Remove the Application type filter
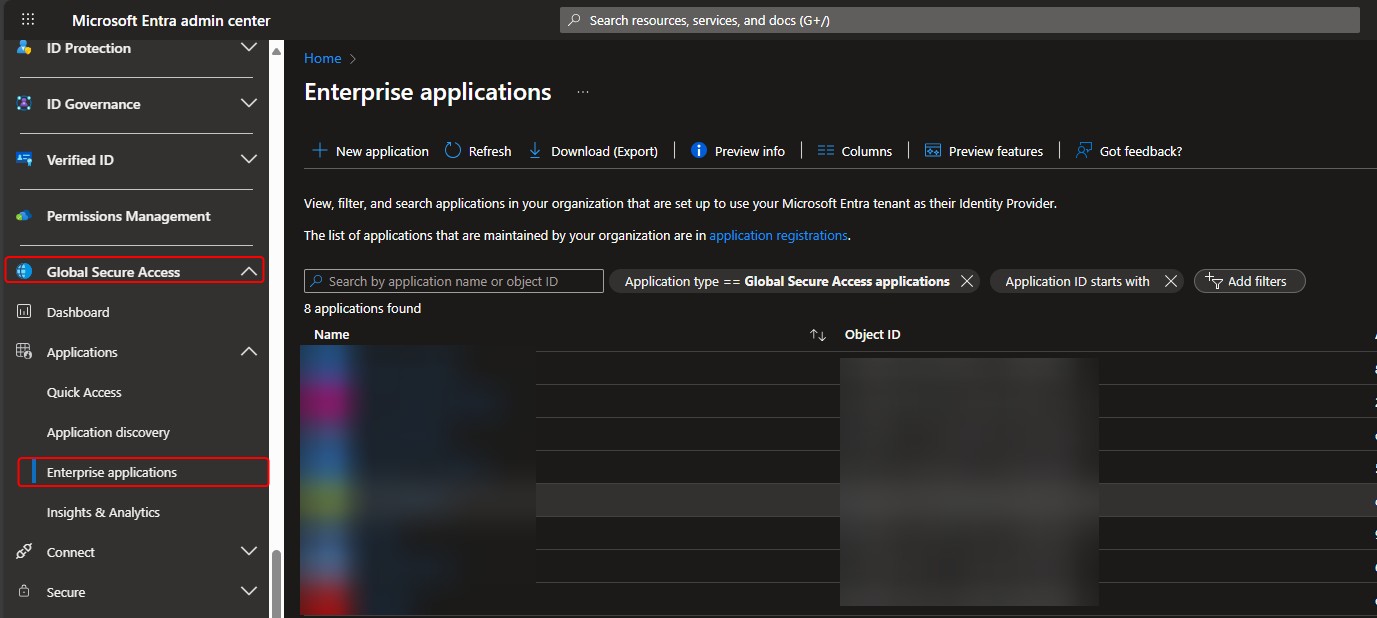This screenshot has width=1377, height=618. click(x=967, y=282)
